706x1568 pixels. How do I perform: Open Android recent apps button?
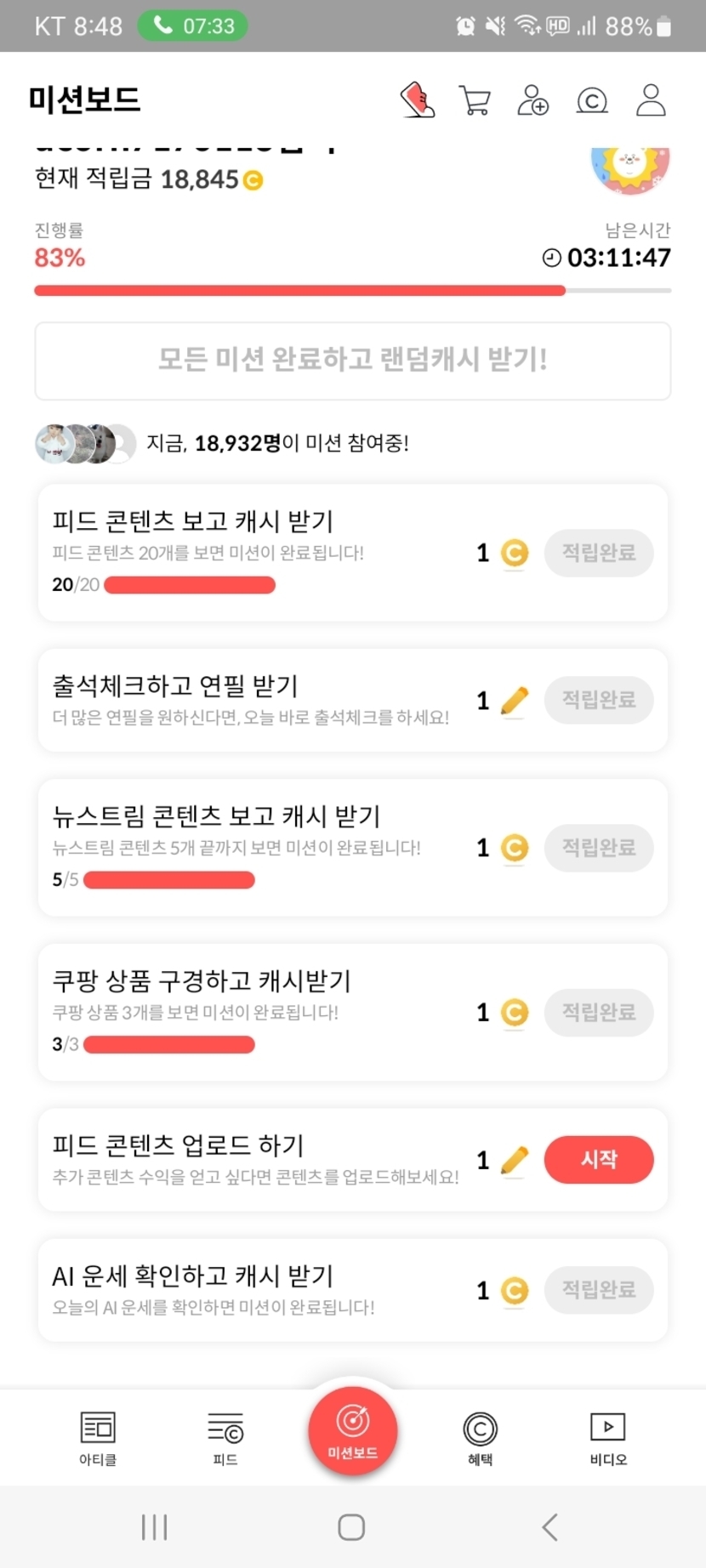coord(154,1527)
